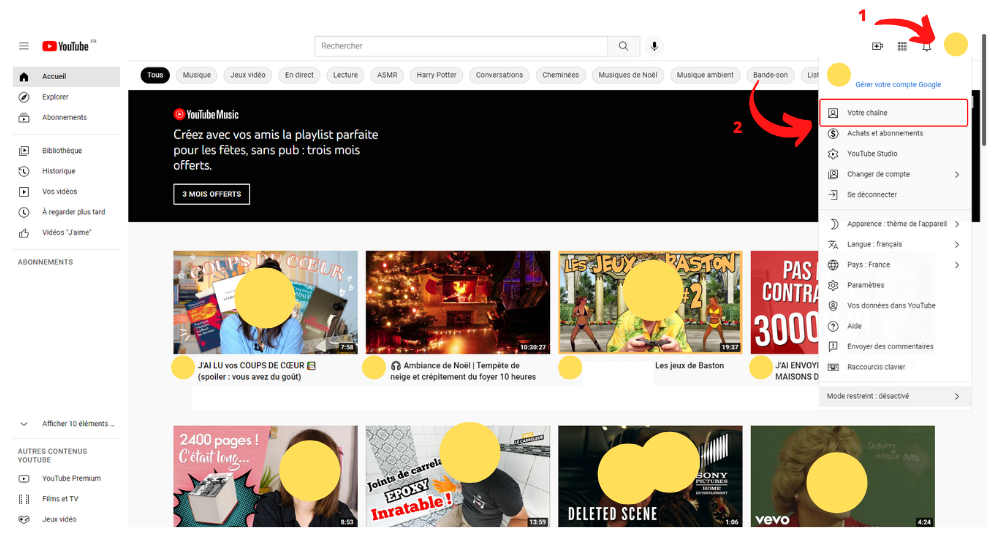1000x560 pixels.
Task: Open the YouTube apps grid
Action: (x=902, y=46)
